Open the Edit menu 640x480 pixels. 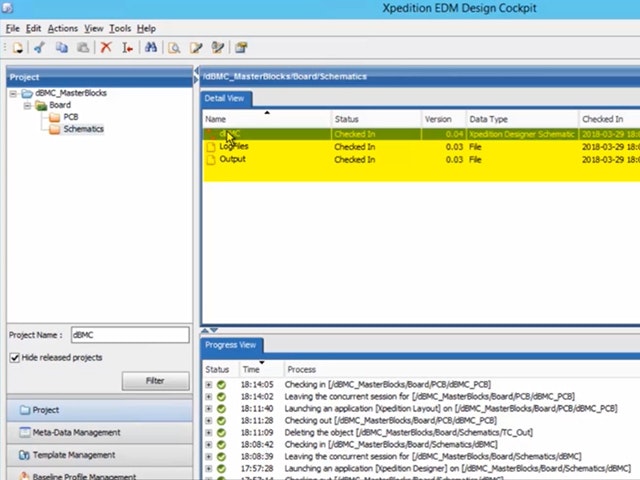33,29
